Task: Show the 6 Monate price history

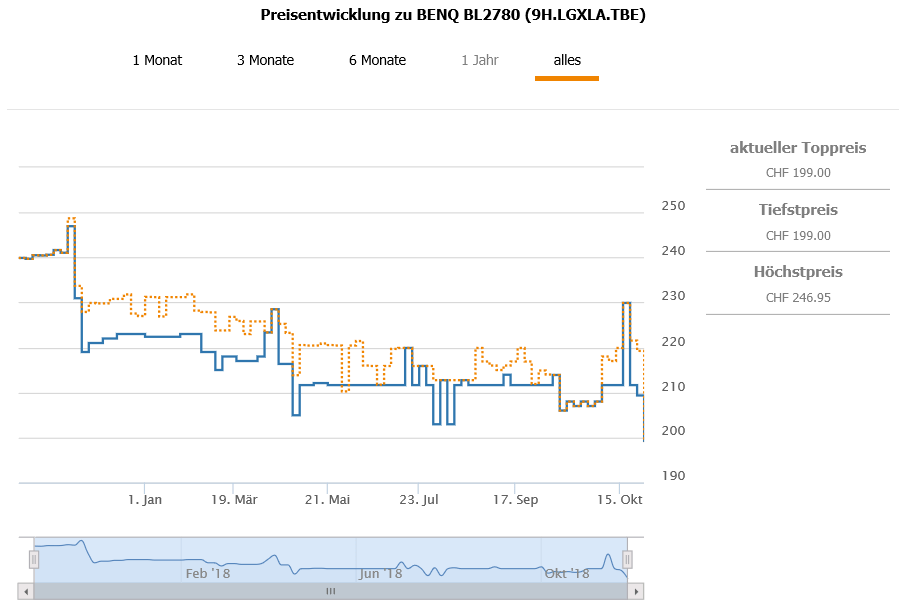Action: [x=377, y=60]
